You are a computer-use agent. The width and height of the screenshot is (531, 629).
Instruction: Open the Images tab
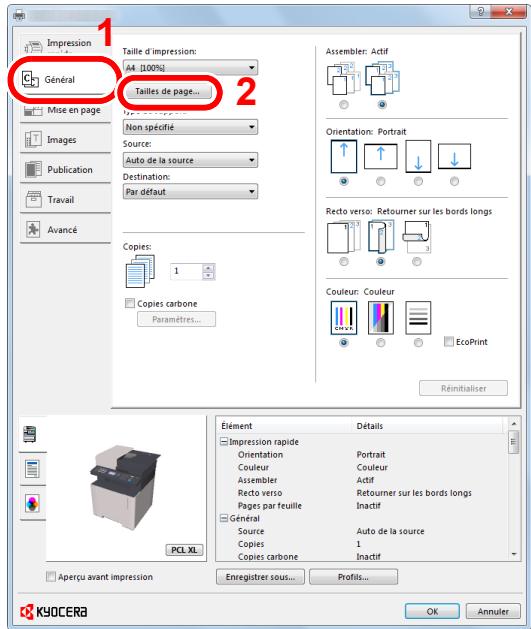[65, 140]
